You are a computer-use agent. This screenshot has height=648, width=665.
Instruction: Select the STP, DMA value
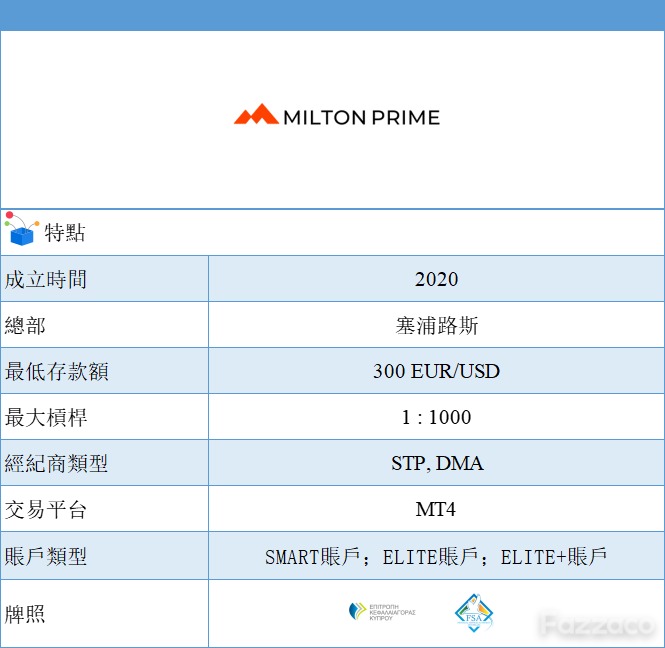[x=437, y=464]
